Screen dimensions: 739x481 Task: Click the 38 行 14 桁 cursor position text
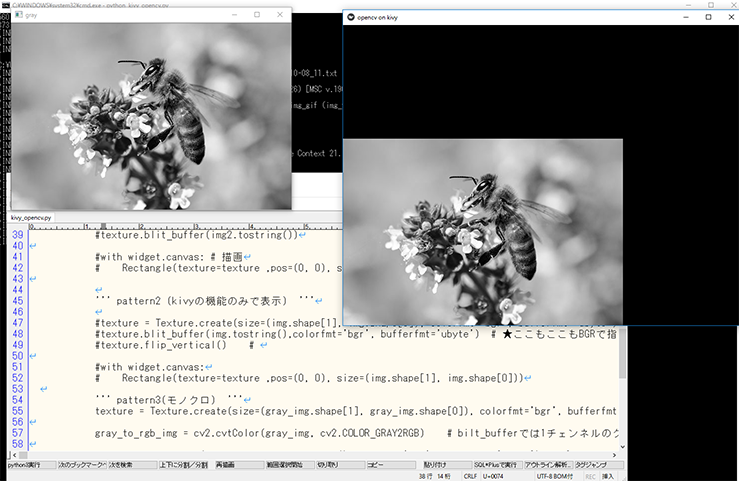(x=435, y=476)
